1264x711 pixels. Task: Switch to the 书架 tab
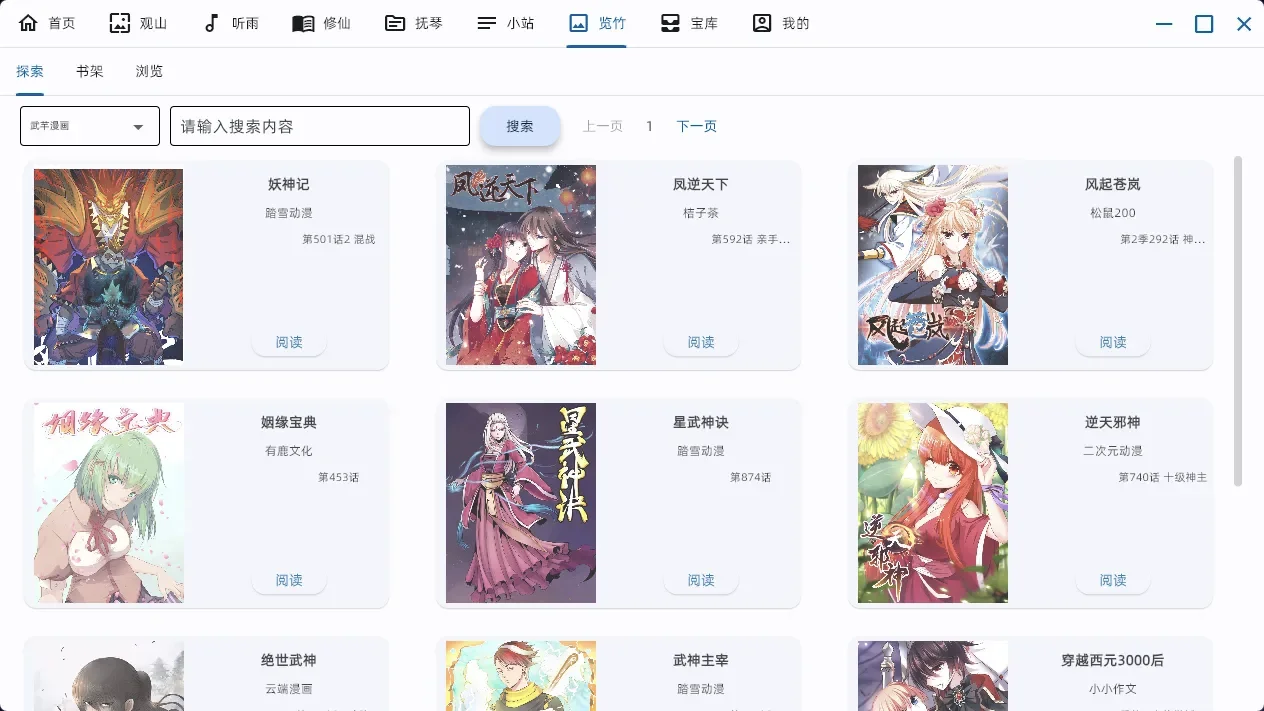pos(89,71)
